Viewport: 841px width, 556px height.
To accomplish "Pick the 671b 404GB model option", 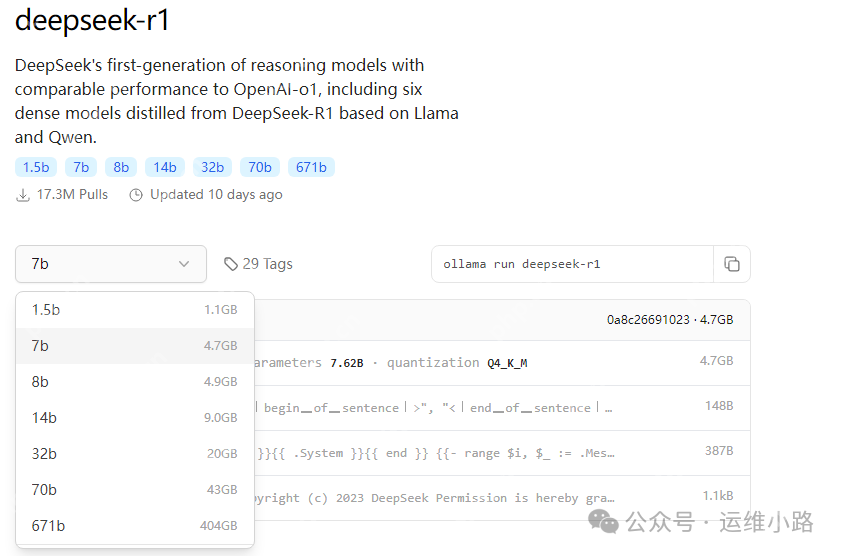I will click(x=135, y=525).
